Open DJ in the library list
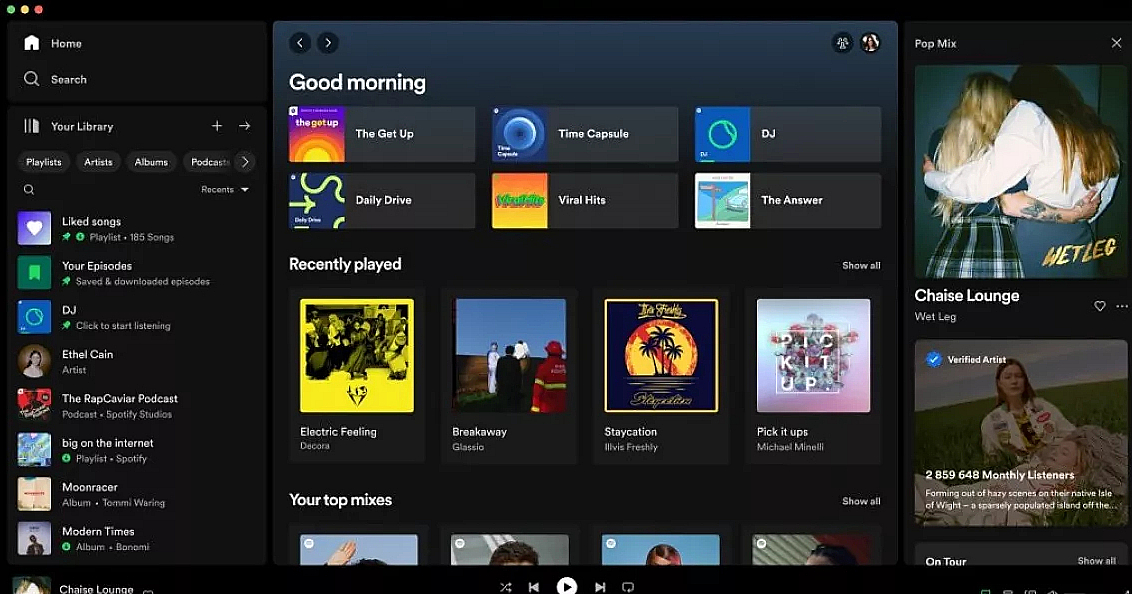 point(137,317)
